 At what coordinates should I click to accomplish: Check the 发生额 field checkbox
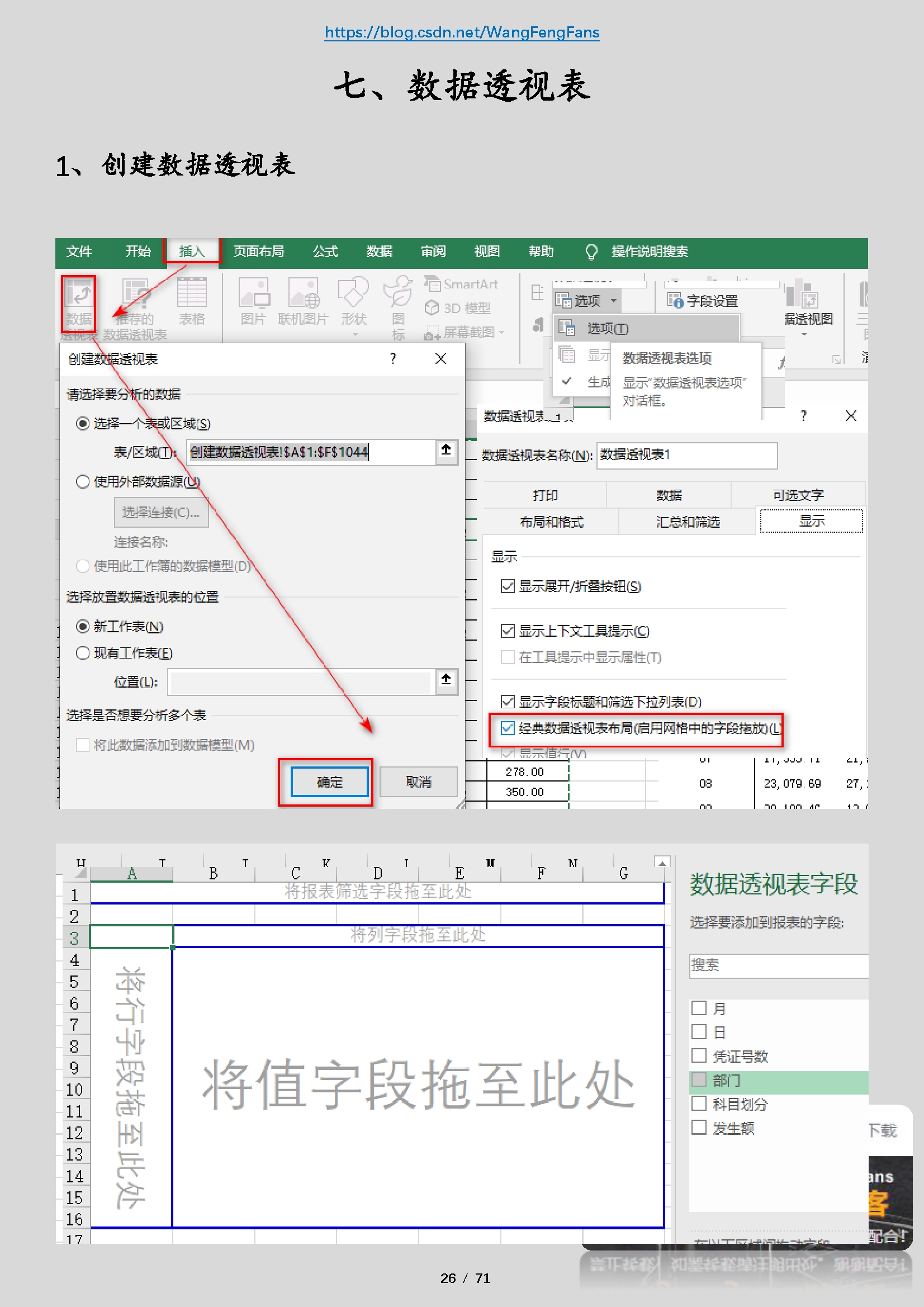699,1128
